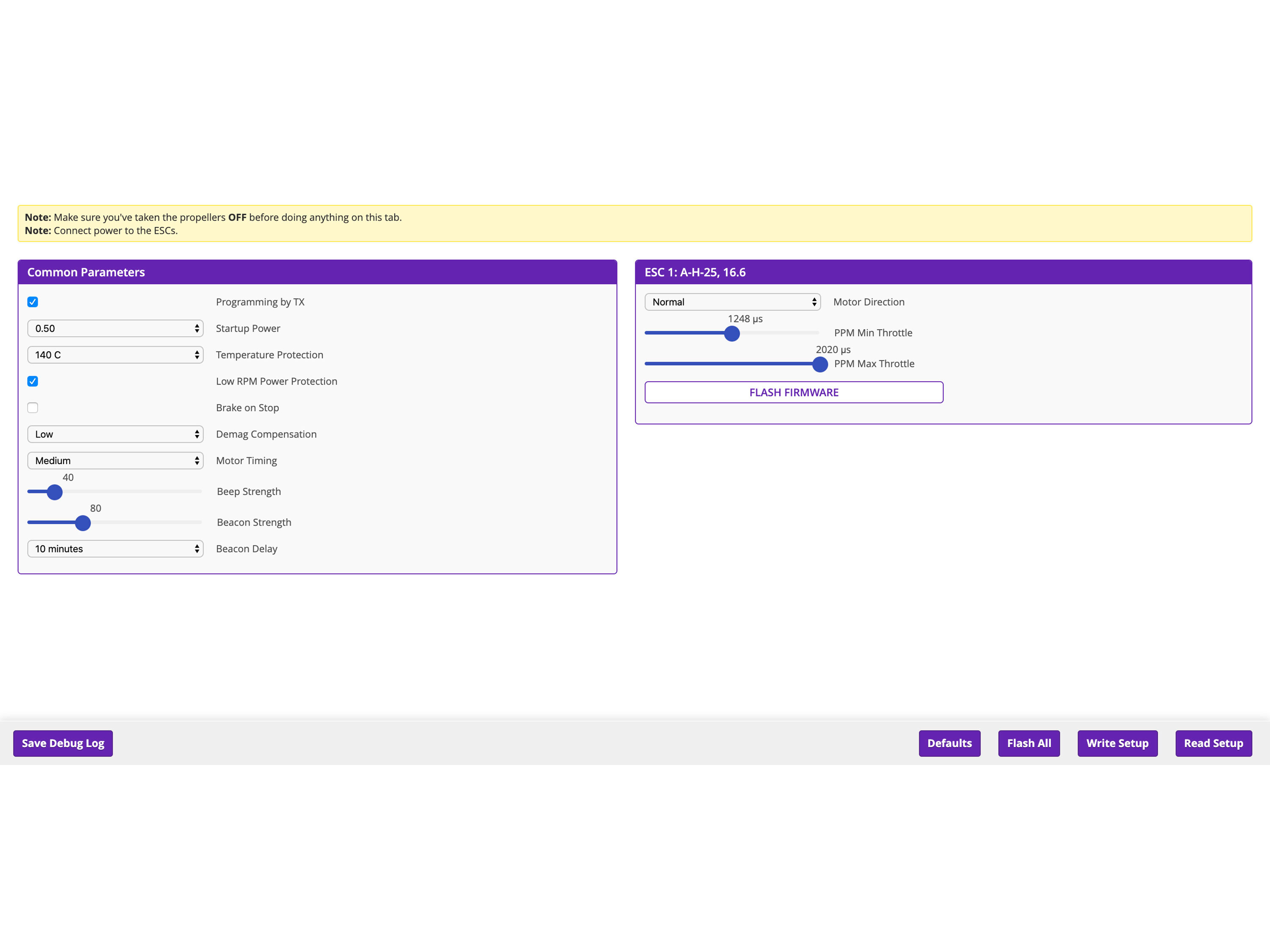The image size is (1270, 952).
Task: Open Startup Power dropdown
Action: point(115,328)
